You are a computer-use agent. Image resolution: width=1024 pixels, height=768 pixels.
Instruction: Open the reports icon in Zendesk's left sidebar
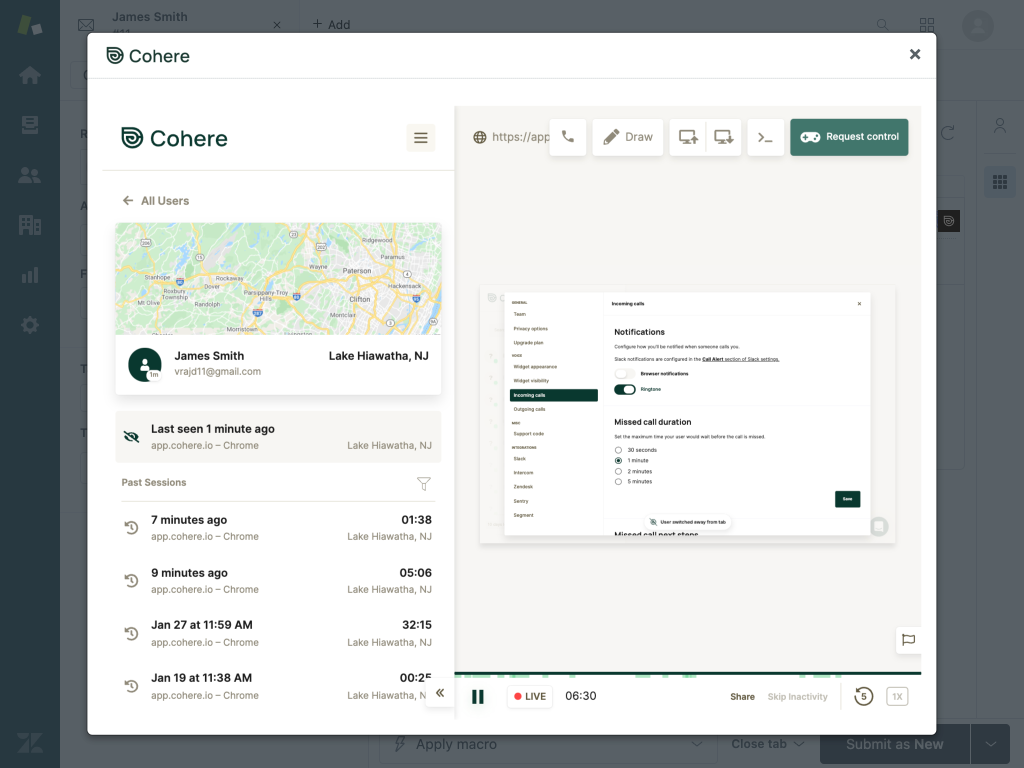pyautogui.click(x=30, y=275)
